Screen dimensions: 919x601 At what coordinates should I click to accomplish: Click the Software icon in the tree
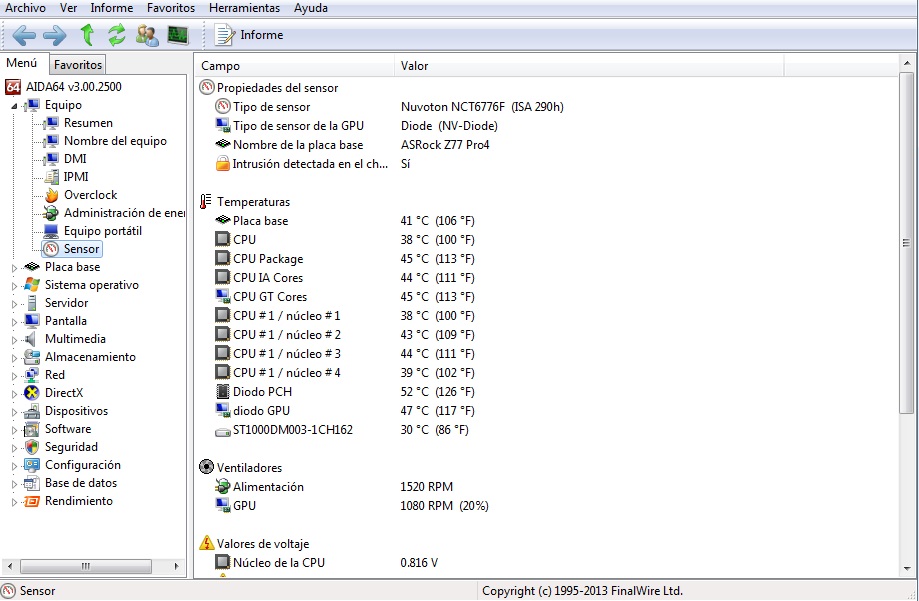[x=32, y=429]
